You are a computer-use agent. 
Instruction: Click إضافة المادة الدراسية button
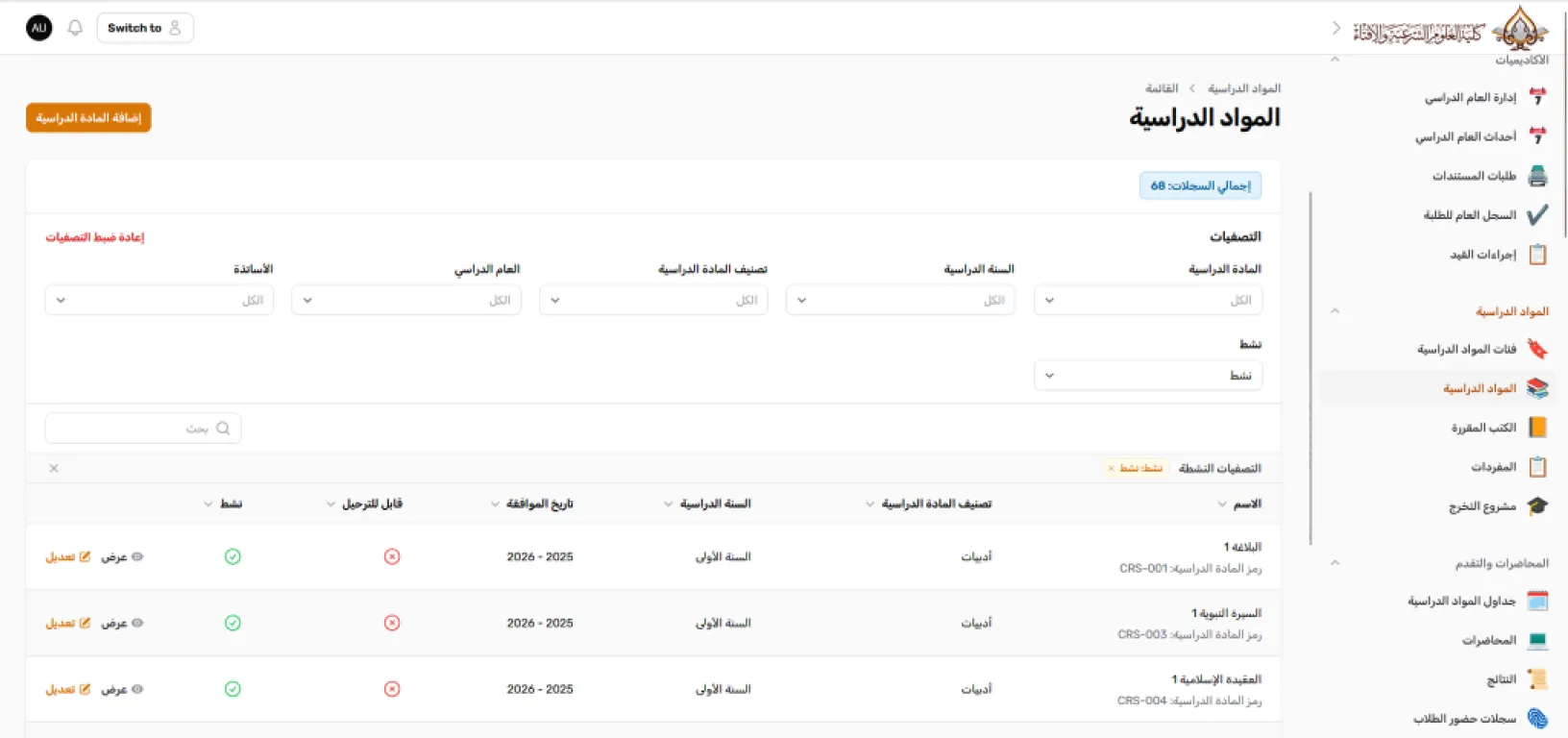point(88,118)
